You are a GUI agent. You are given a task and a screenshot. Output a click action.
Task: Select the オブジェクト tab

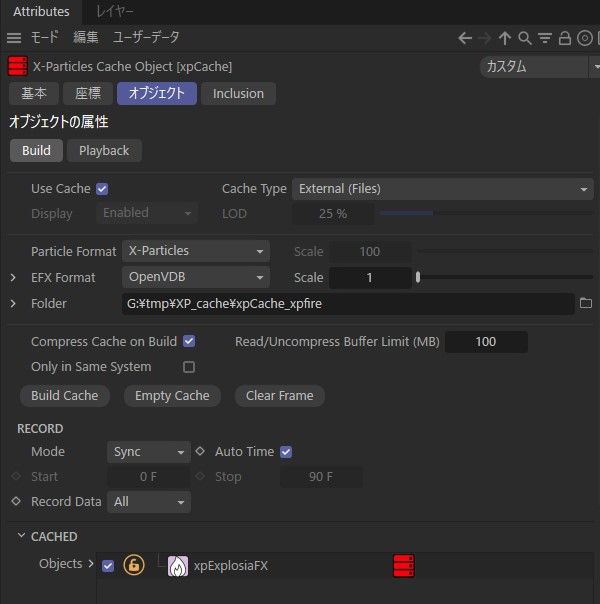(157, 93)
